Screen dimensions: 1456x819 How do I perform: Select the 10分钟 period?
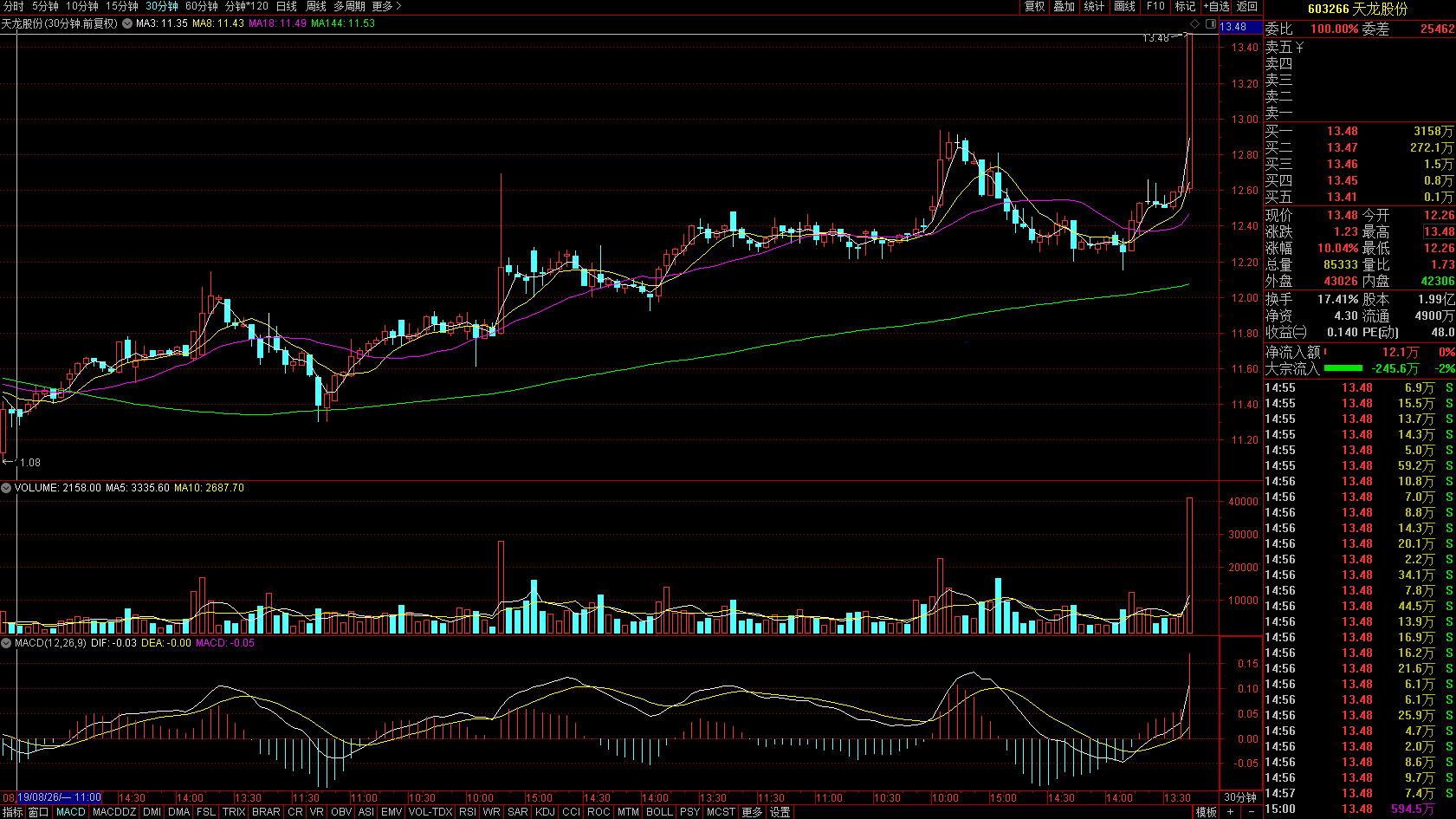82,6
